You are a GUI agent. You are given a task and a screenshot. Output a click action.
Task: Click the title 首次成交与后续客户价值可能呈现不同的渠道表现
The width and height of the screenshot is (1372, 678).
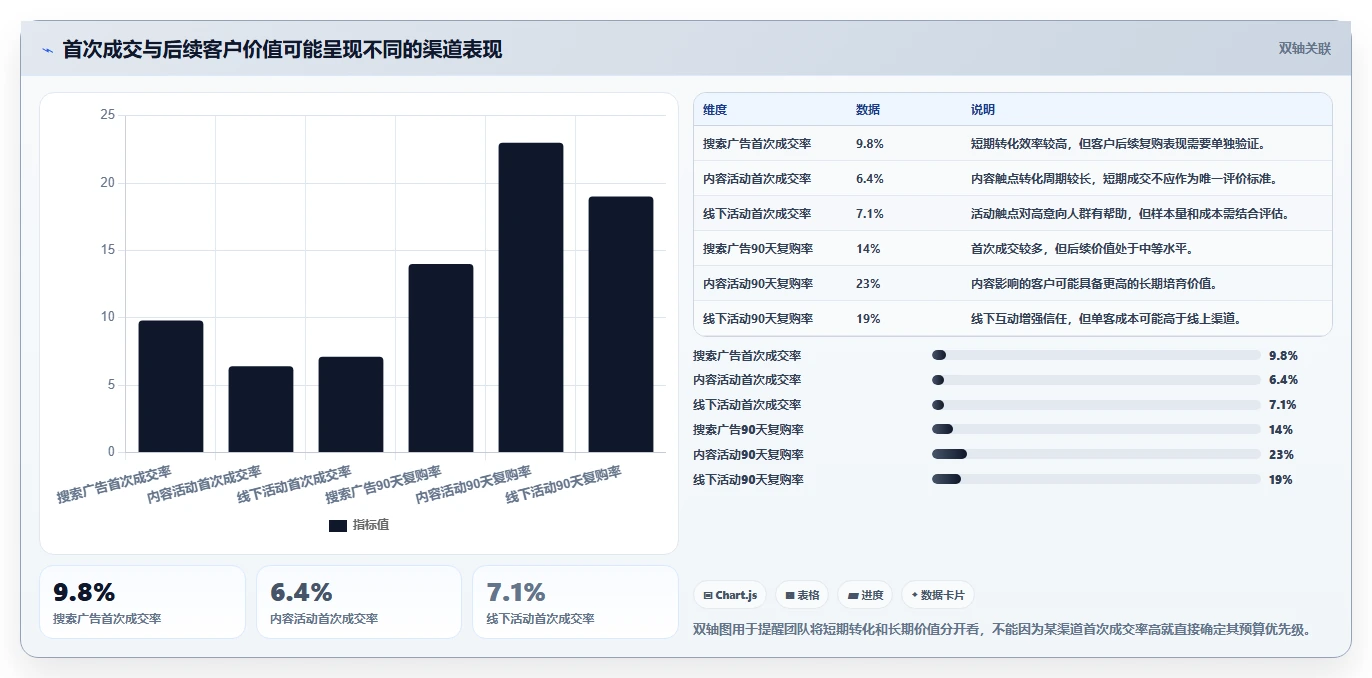(x=282, y=50)
